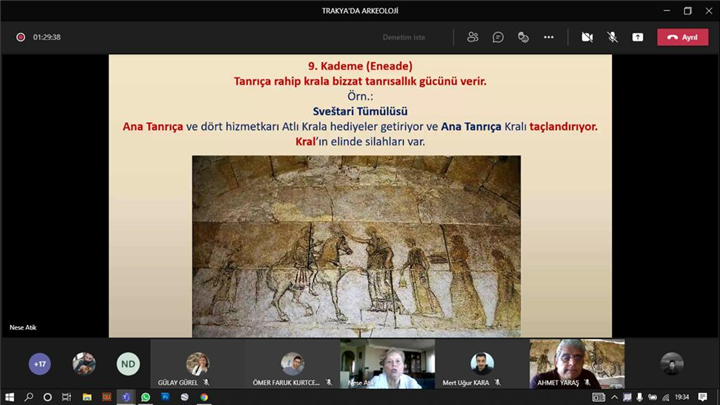Open the Windows Start menu

[x=9, y=397]
